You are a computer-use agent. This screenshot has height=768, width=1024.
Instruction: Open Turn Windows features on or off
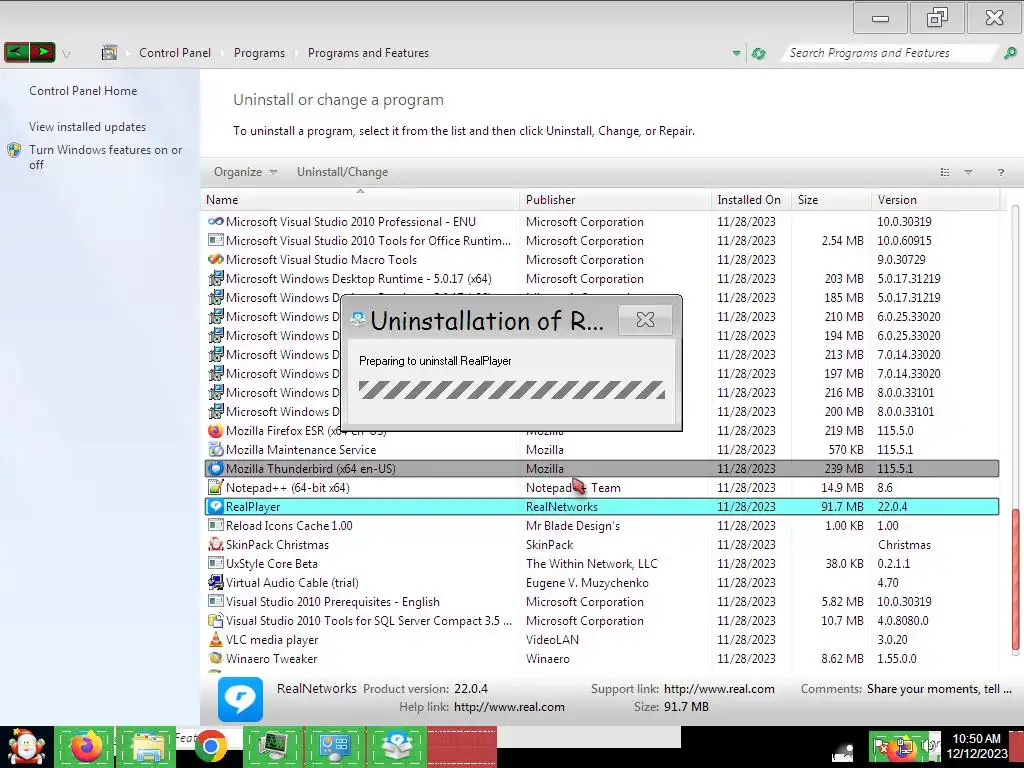[105, 157]
